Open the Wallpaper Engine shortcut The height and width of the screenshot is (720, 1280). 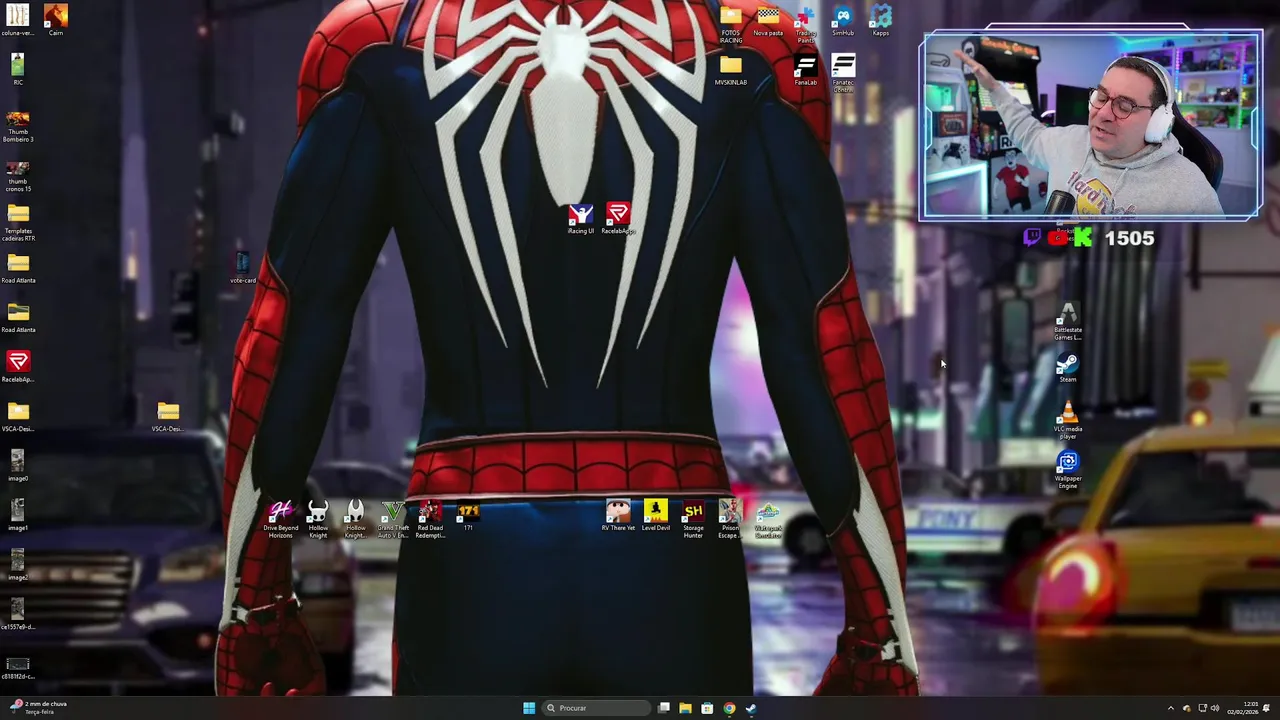(1068, 470)
